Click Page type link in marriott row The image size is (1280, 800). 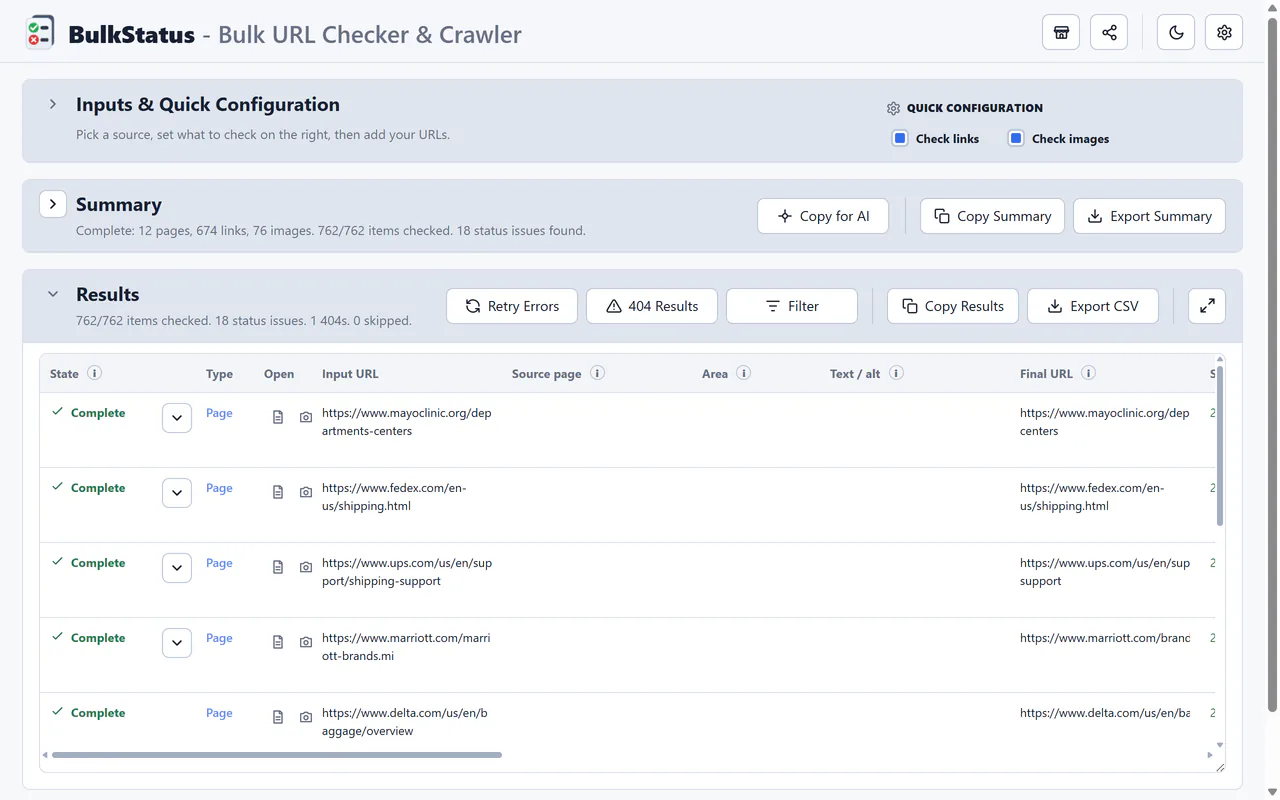(x=219, y=638)
